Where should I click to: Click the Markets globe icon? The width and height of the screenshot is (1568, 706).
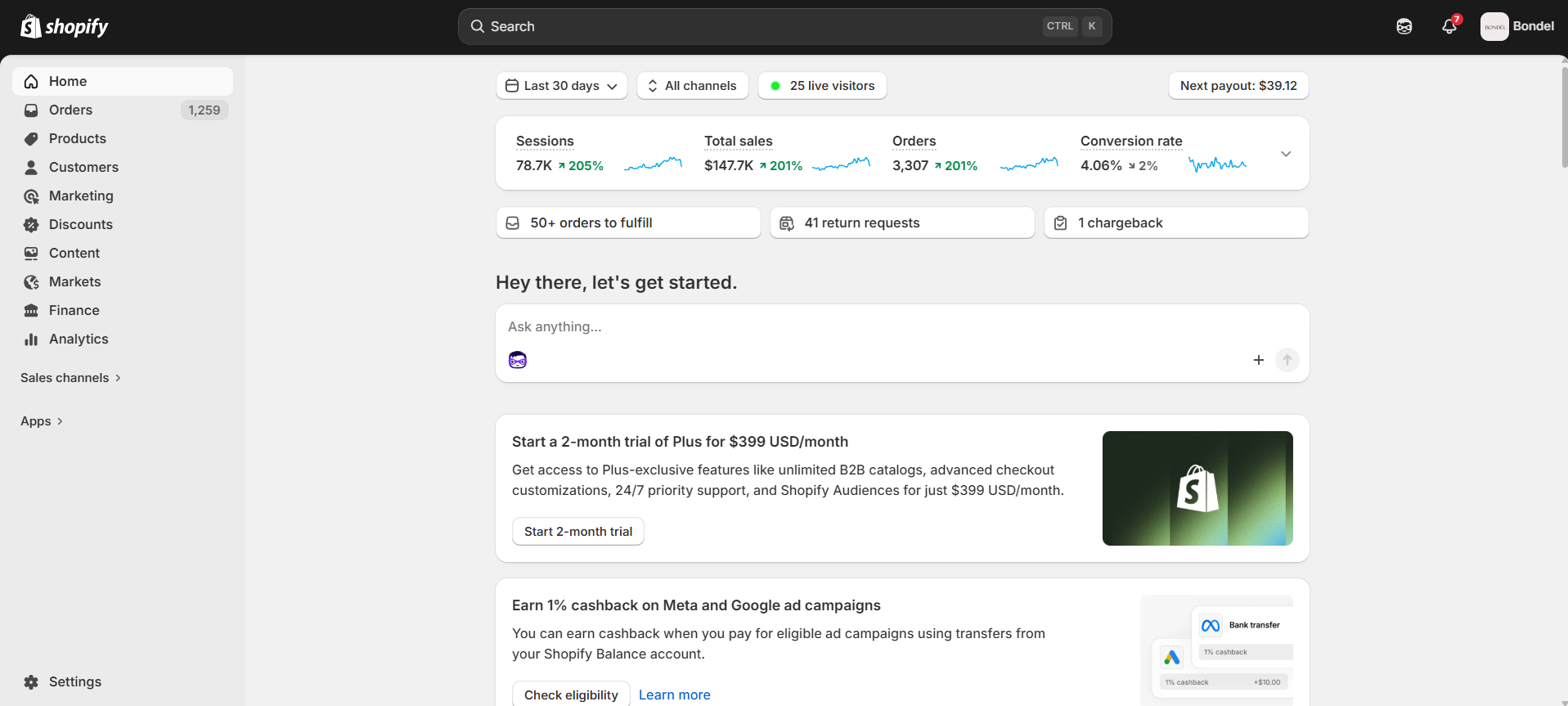click(x=31, y=282)
